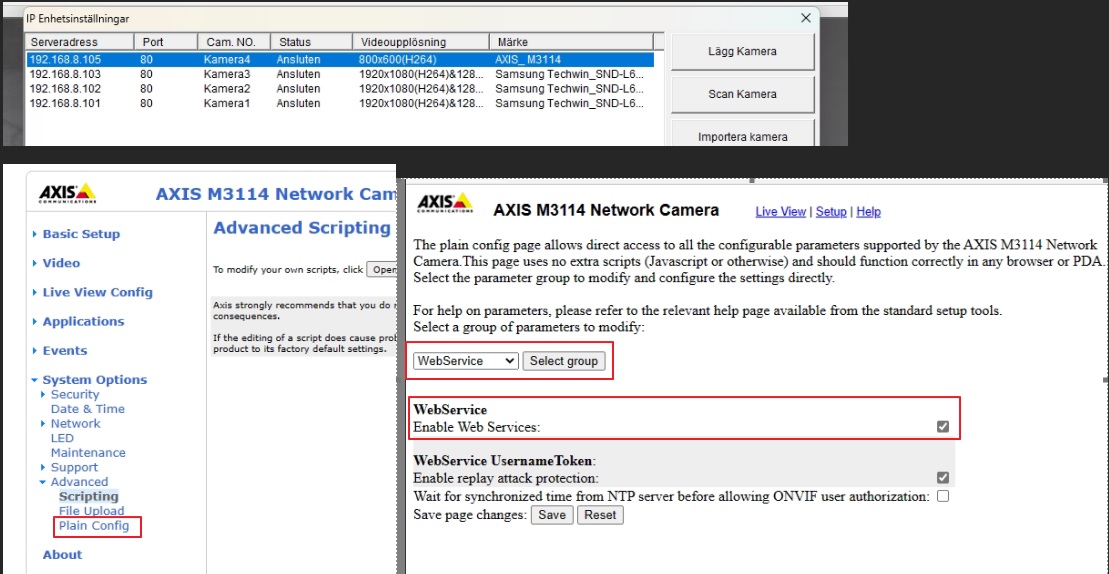Viewport: 1109px width, 574px height.
Task: Click the Kamera2 cell in the camera list
Action: 227,88
